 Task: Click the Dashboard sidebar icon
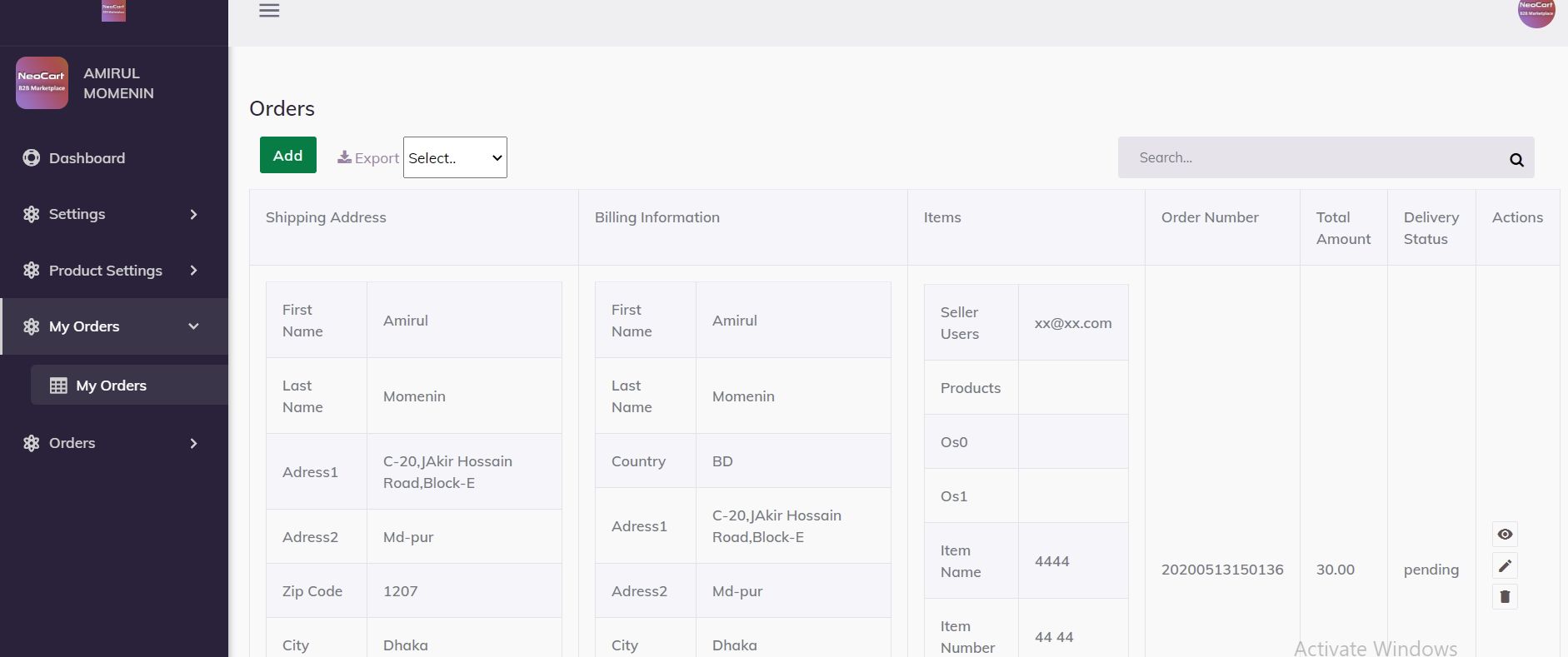(32, 158)
